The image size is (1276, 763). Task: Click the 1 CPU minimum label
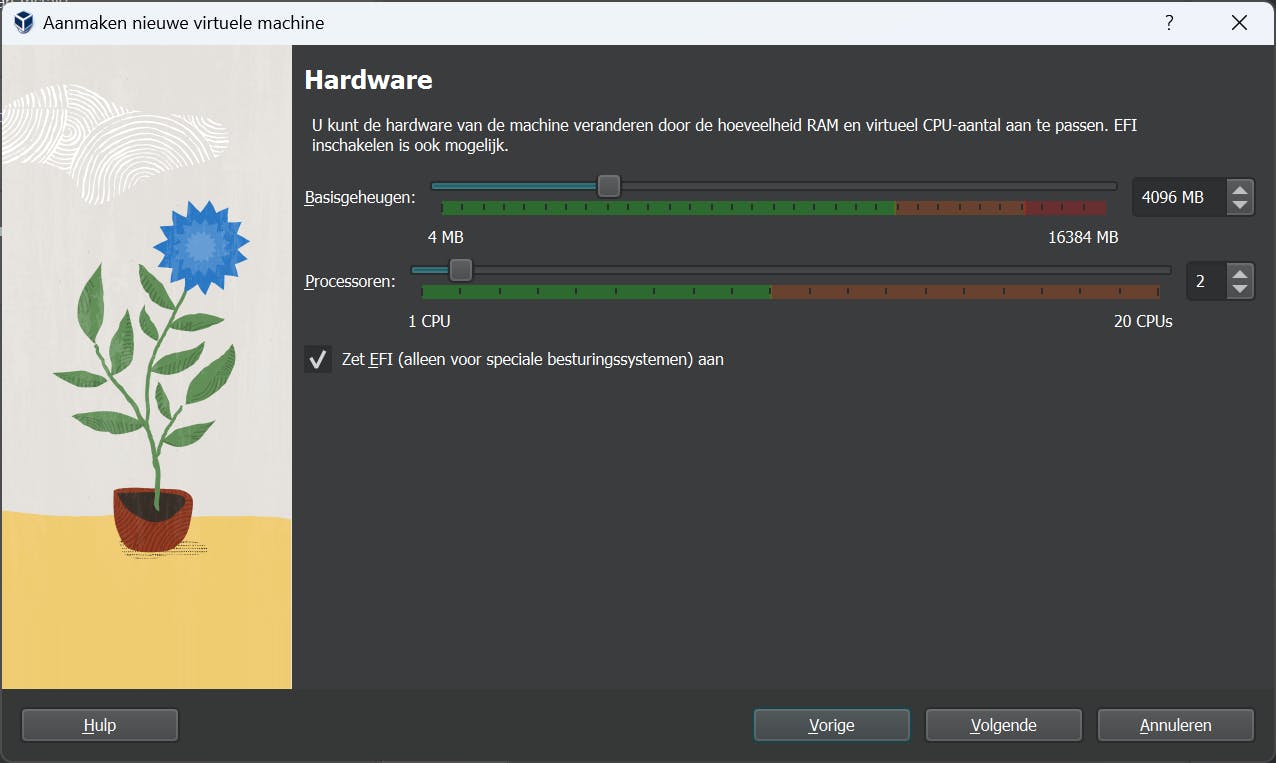(430, 321)
